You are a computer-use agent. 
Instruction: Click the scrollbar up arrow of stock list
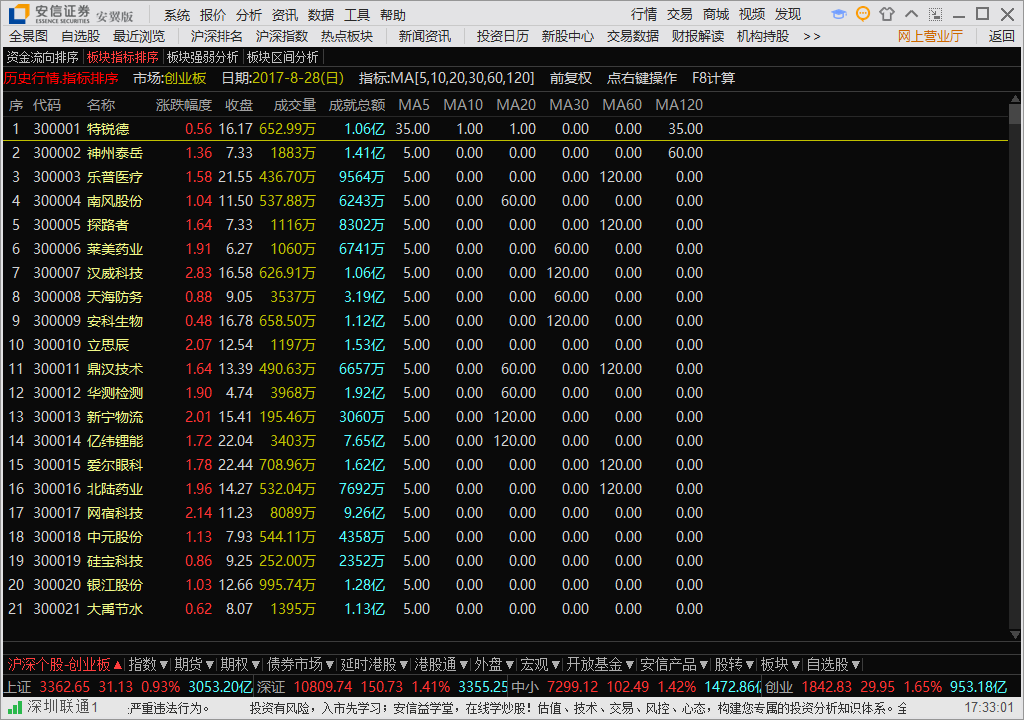pos(1015,100)
